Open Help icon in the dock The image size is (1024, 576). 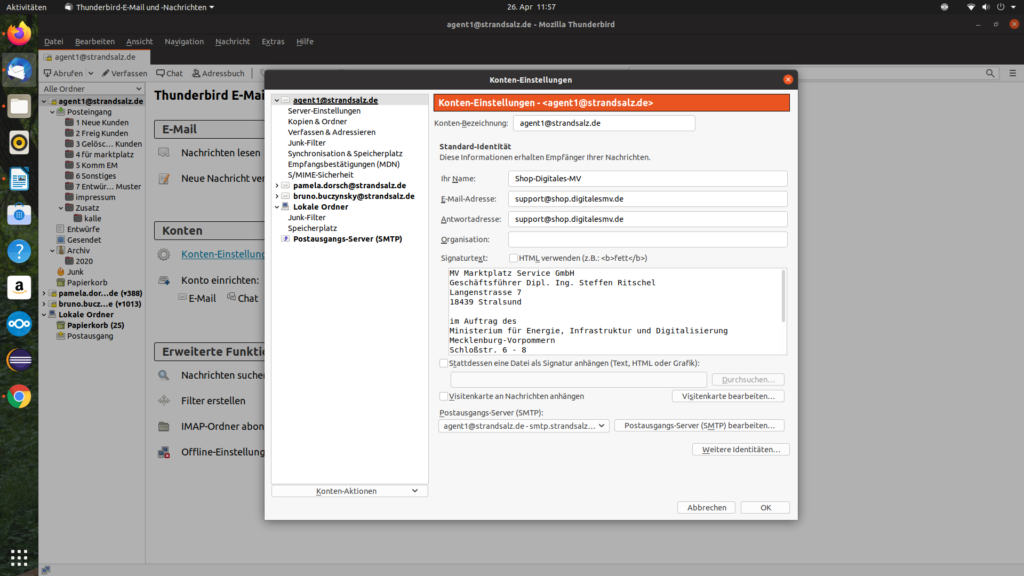(x=19, y=251)
